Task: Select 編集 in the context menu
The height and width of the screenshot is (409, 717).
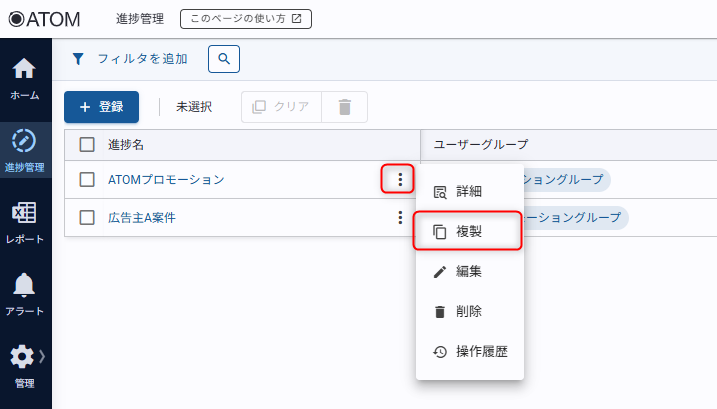Action: pos(468,272)
